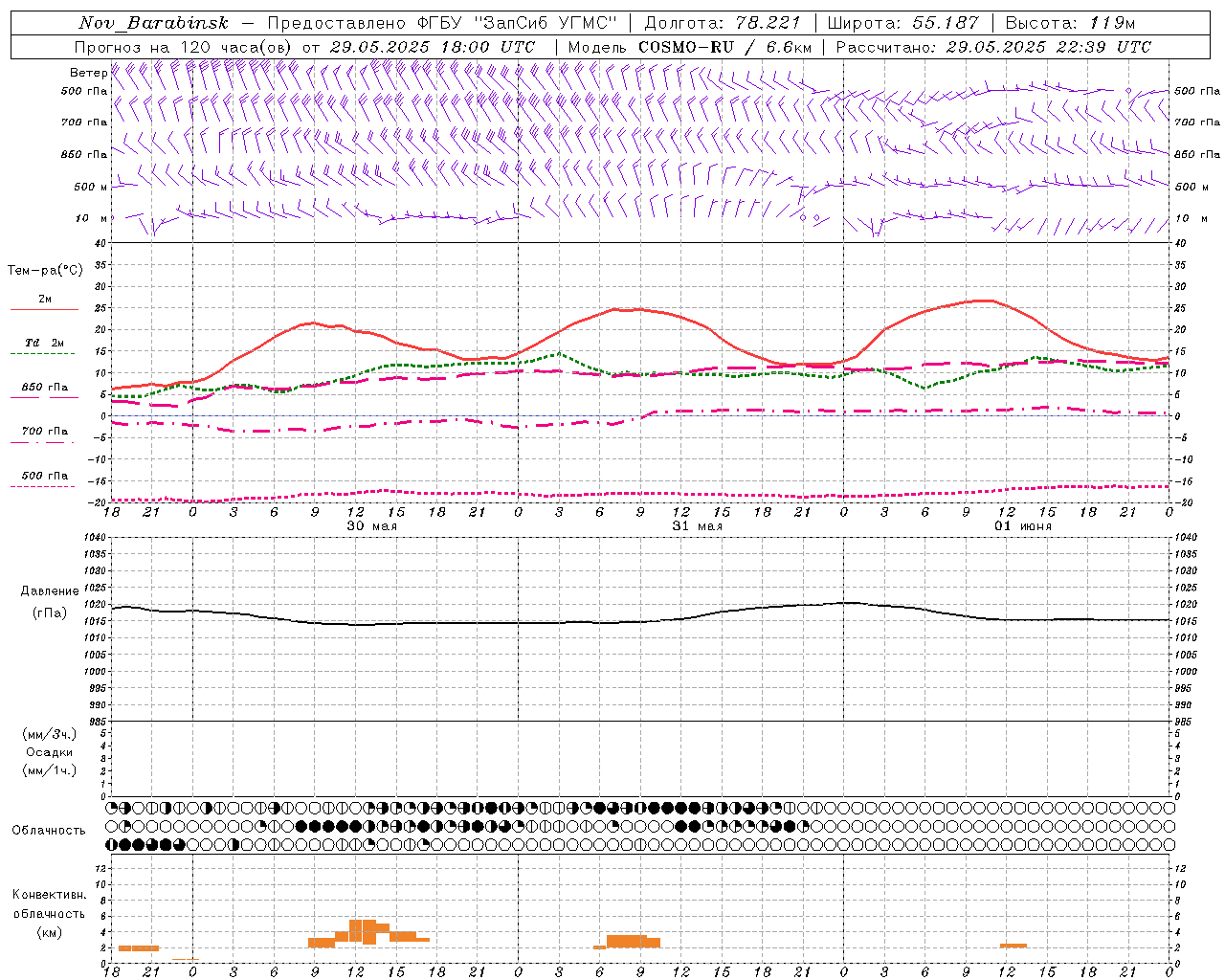Click the Модель COSMO-RU / 6.6км label
Viewport: 1225px width, 980px height.
(x=689, y=47)
